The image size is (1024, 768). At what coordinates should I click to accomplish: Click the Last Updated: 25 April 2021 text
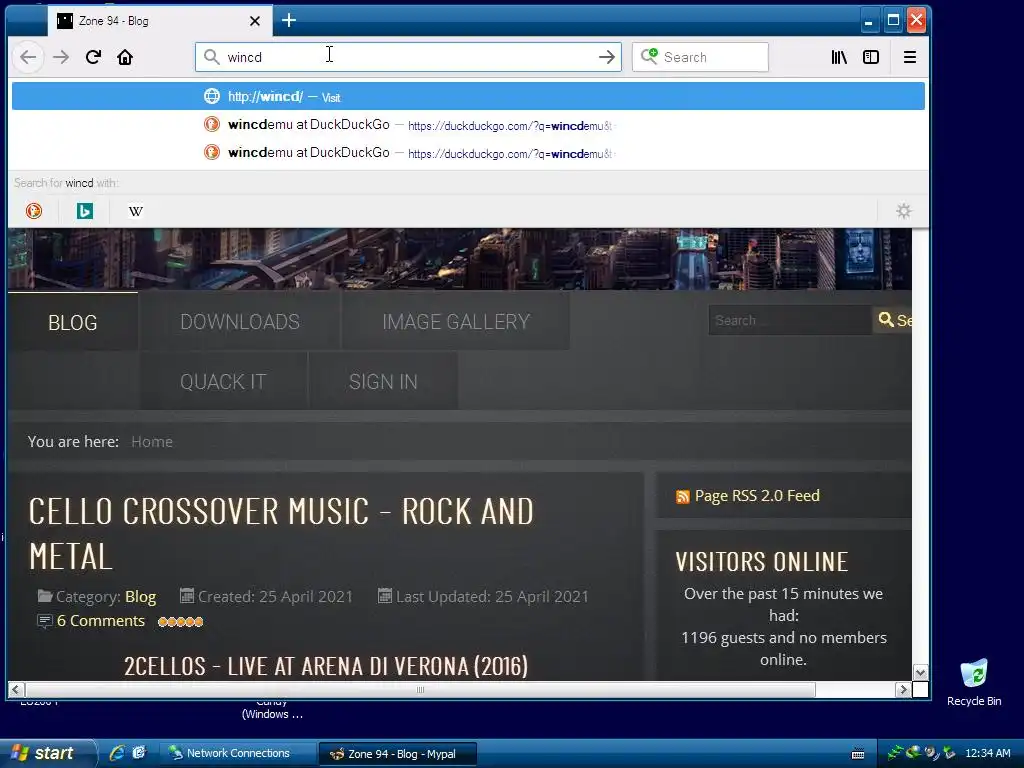click(x=492, y=597)
